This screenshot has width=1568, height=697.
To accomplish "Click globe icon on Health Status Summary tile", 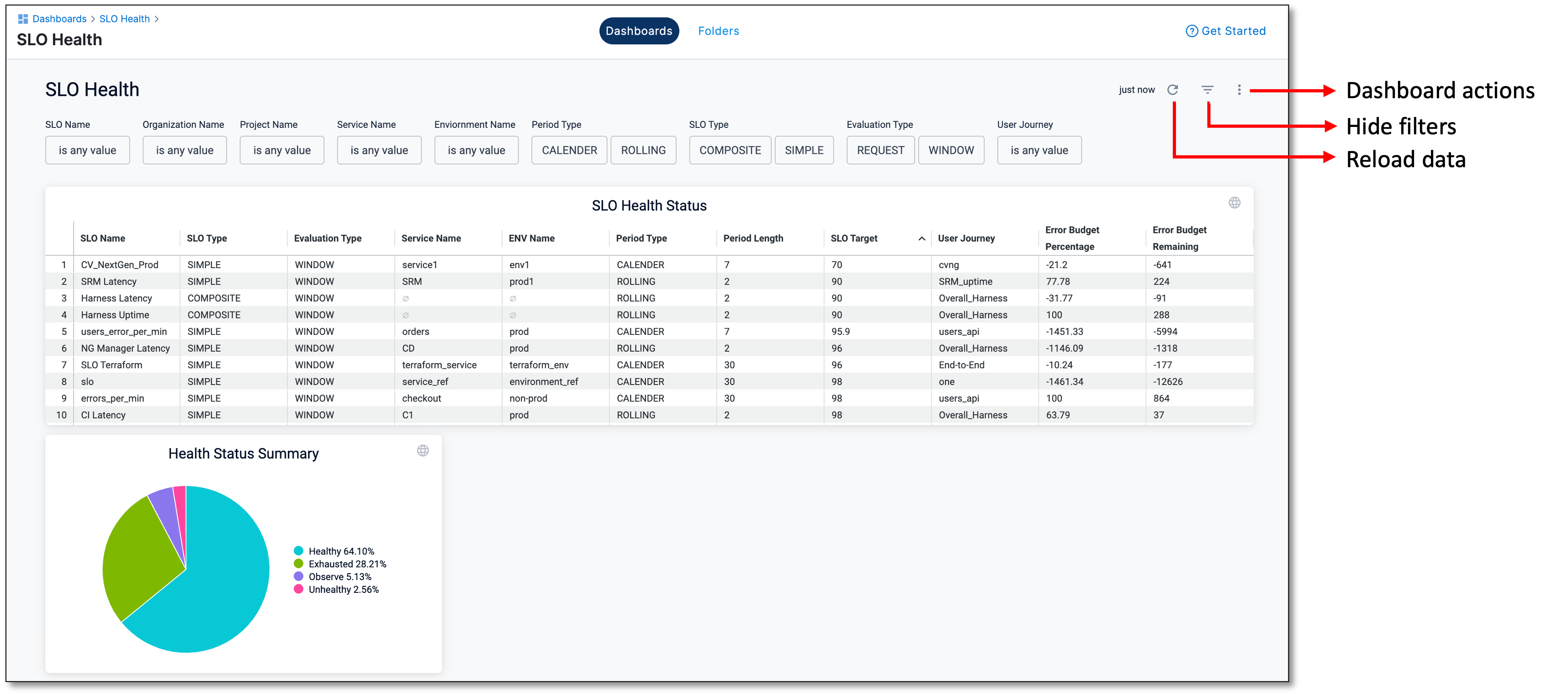I will (x=423, y=450).
